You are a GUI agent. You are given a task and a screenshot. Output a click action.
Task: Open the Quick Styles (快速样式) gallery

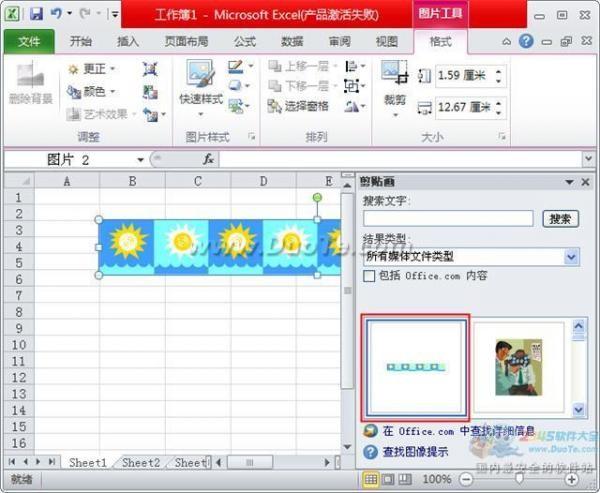click(199, 85)
